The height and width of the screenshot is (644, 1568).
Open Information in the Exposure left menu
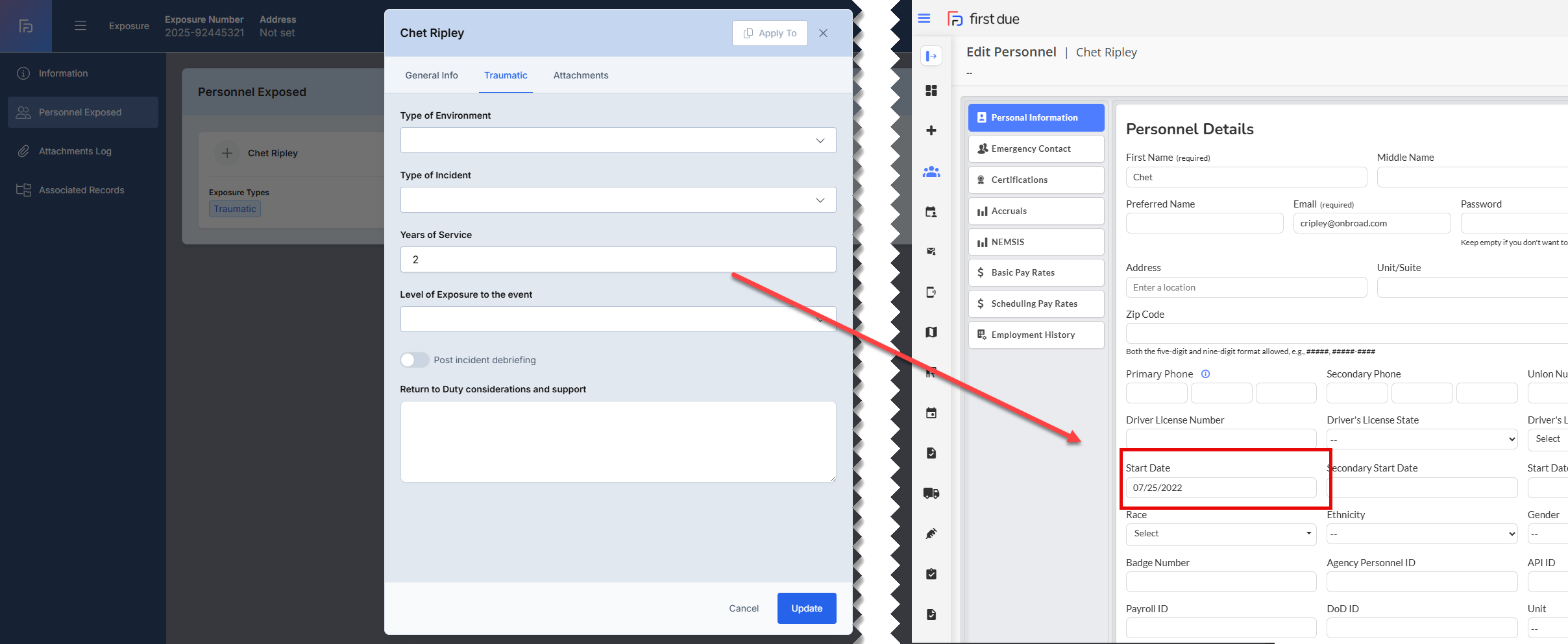[83, 73]
